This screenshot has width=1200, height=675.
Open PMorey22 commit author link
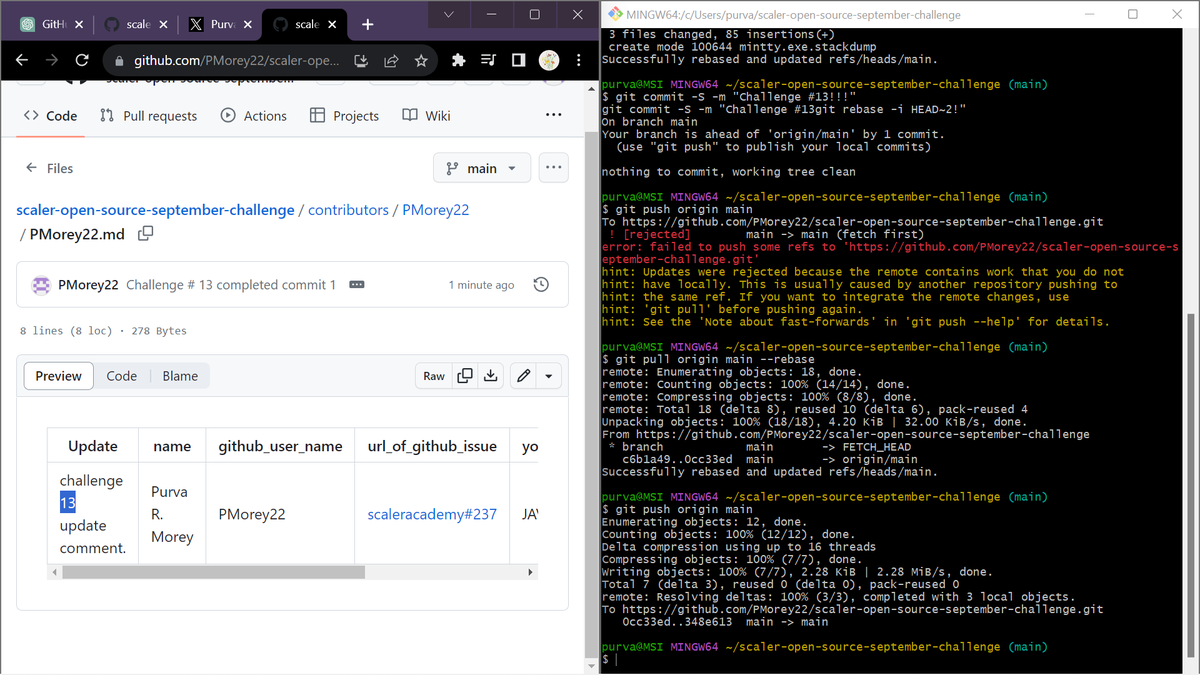point(89,285)
